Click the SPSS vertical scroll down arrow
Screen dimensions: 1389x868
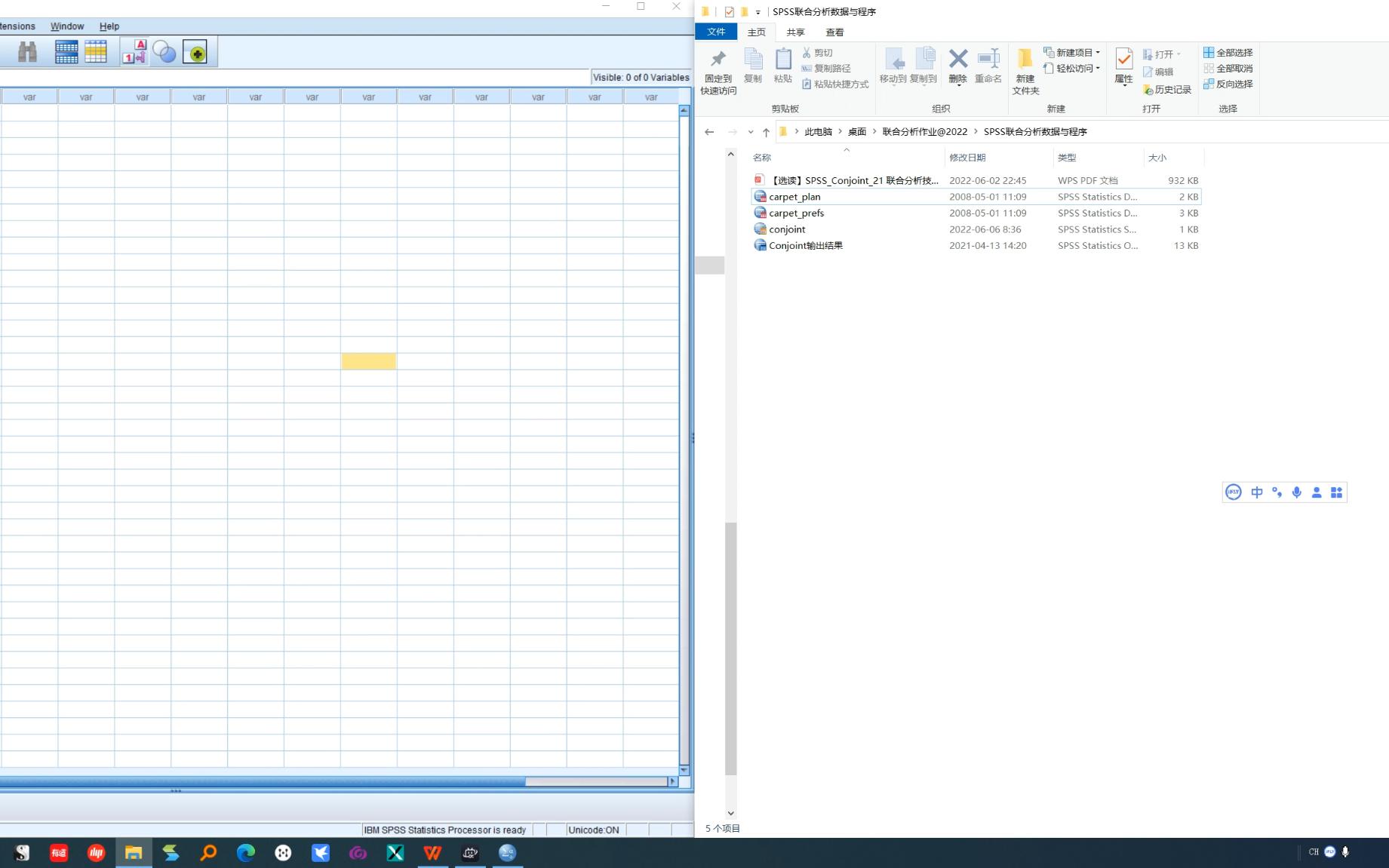click(684, 770)
